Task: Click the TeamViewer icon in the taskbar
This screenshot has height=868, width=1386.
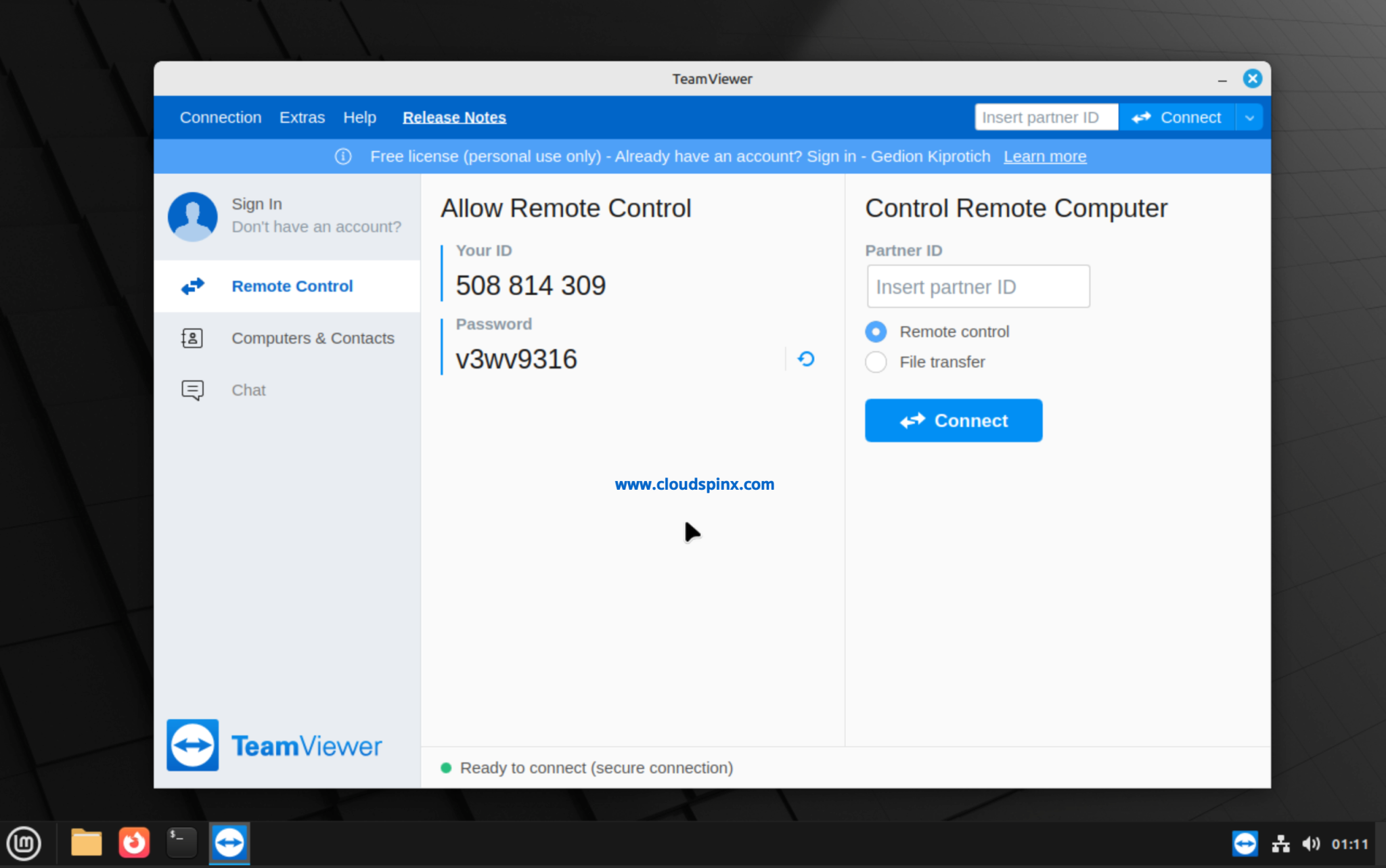Action: point(229,843)
